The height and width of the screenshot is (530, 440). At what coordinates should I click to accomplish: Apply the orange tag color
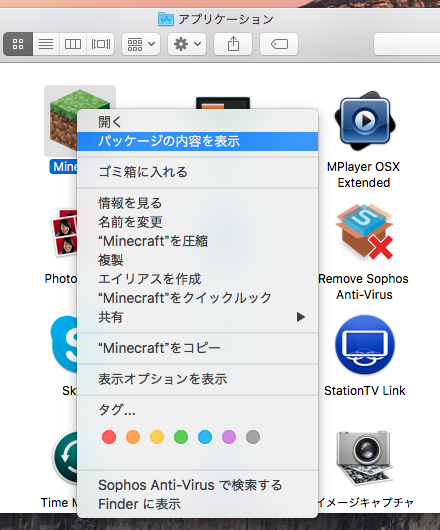coord(133,437)
